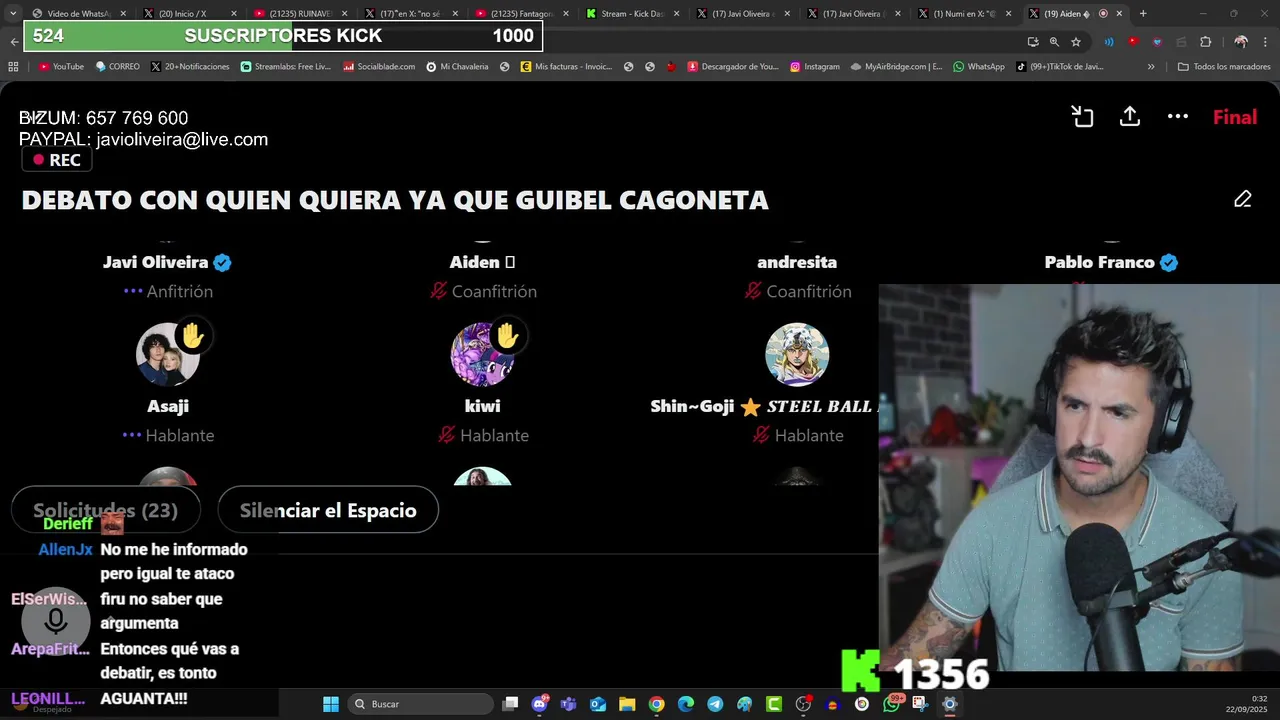Click the red Final button to end the Space
This screenshot has height=720, width=1280.
1235,117
